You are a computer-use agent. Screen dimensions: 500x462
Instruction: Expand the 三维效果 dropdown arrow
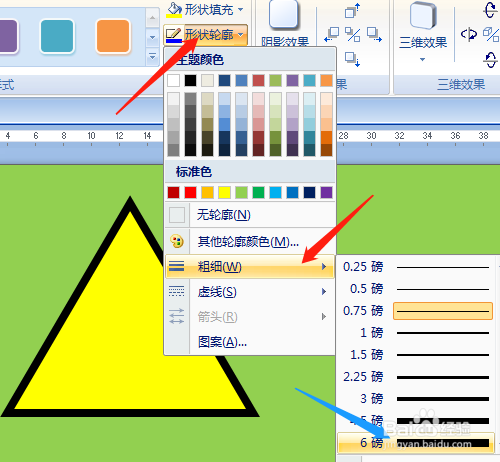[x=422, y=59]
